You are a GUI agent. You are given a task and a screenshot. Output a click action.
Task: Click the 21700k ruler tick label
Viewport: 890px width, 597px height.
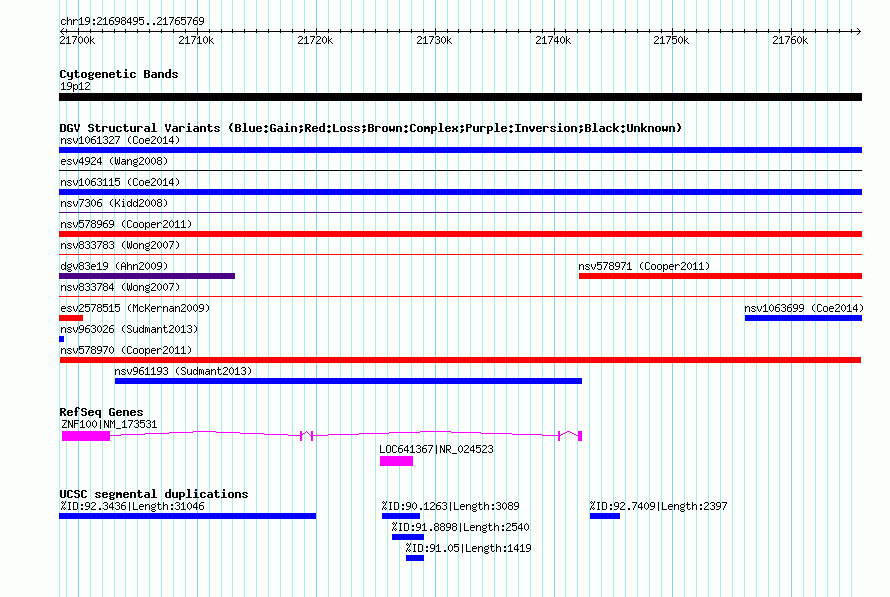pyautogui.click(x=77, y=40)
